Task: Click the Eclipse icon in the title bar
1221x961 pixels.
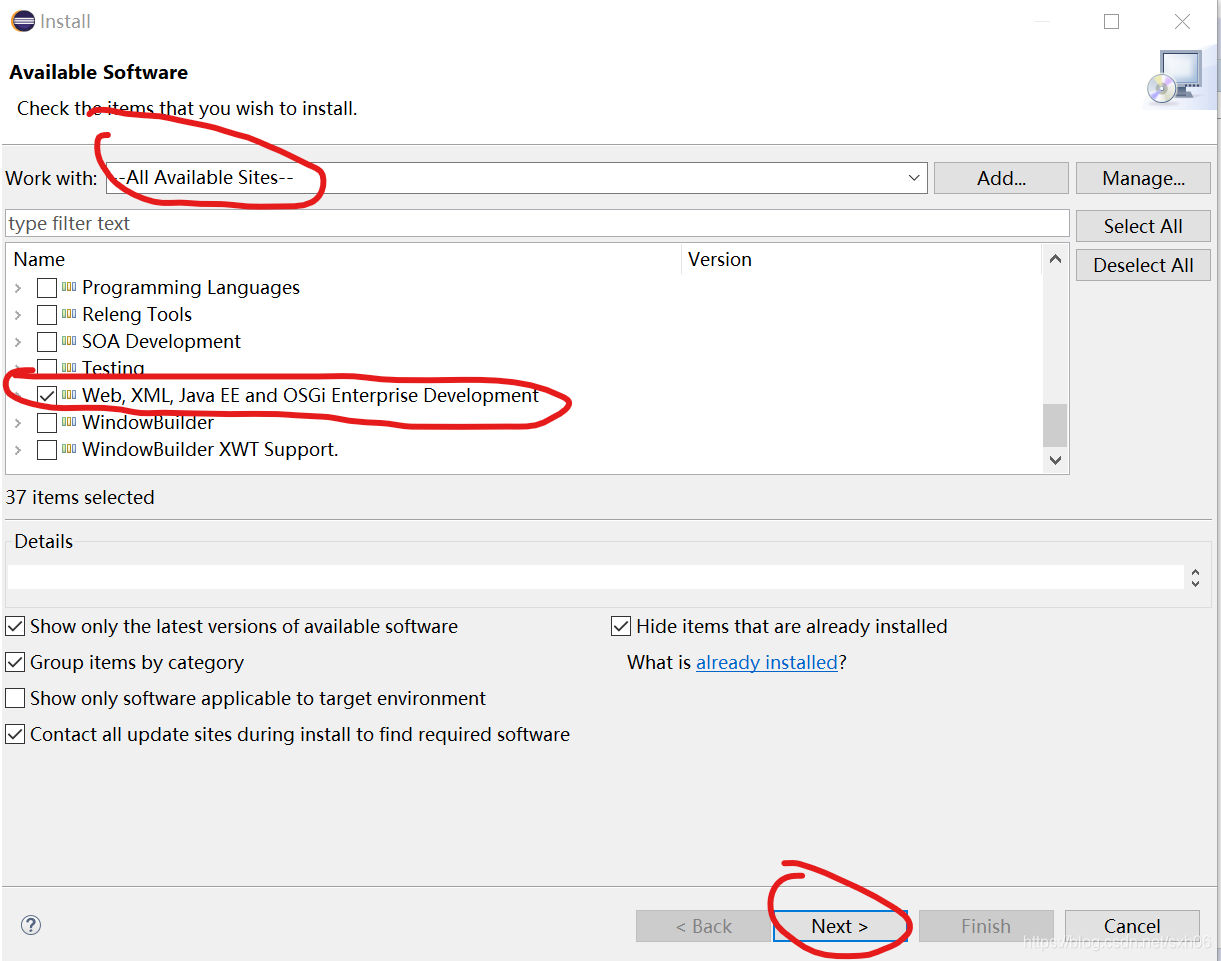Action: [22, 21]
